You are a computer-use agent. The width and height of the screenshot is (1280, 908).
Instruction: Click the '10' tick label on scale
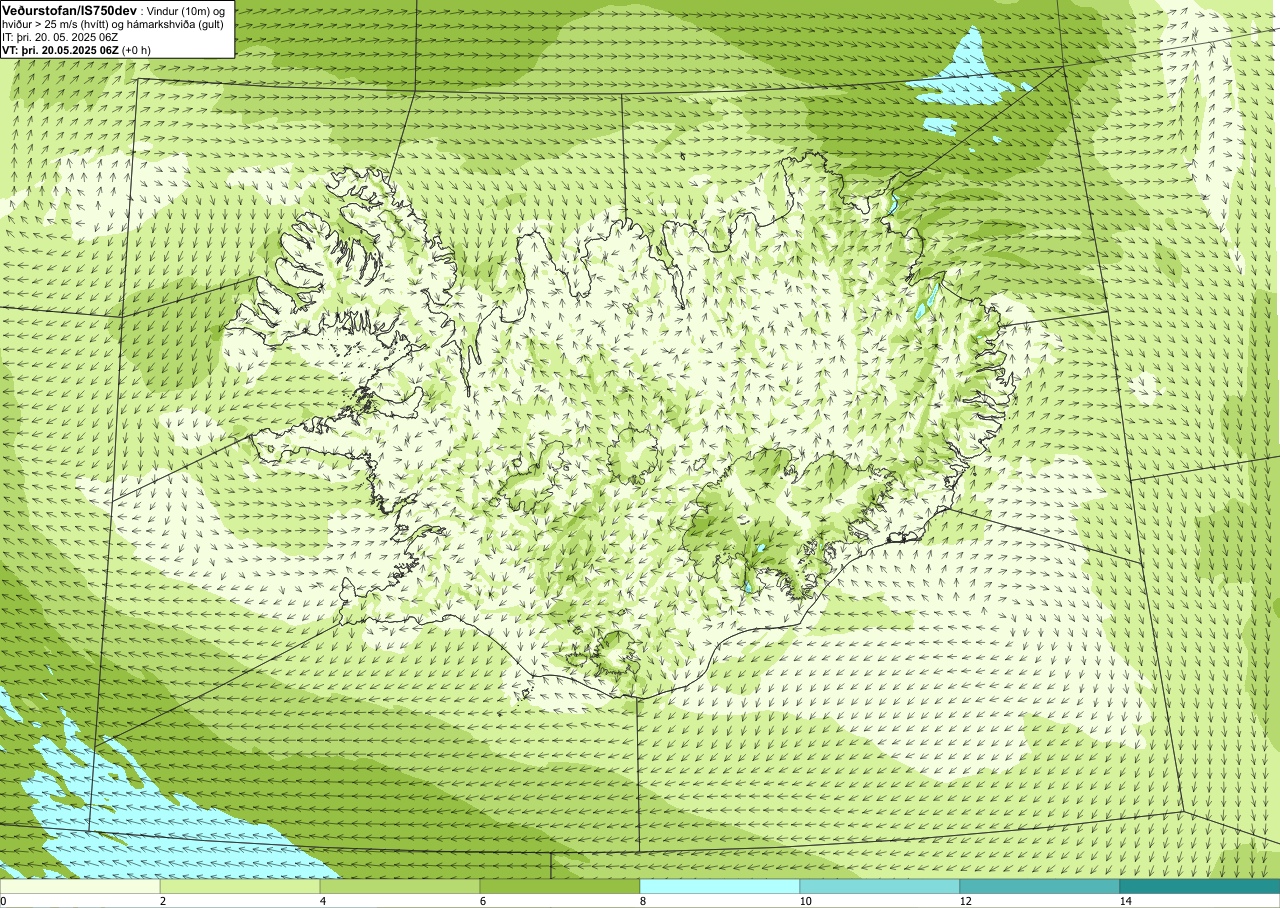(806, 901)
